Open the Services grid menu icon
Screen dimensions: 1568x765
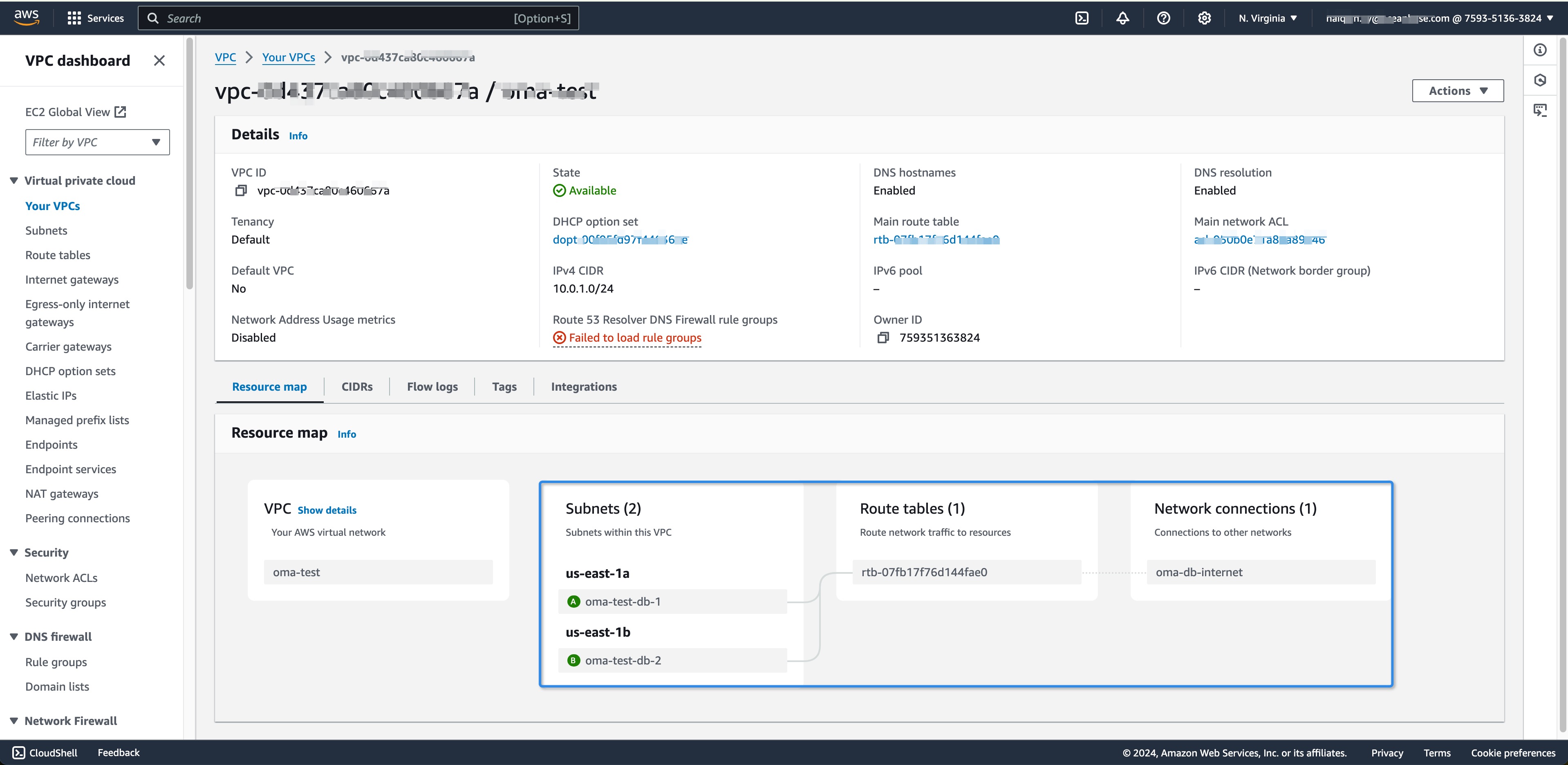[74, 18]
